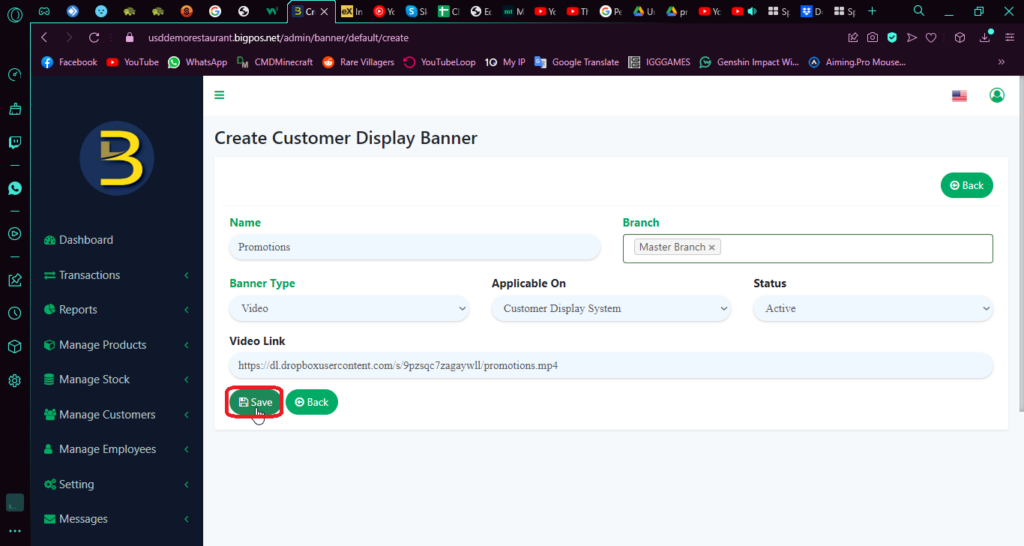Switch to the Skype browser tab

coord(419,11)
